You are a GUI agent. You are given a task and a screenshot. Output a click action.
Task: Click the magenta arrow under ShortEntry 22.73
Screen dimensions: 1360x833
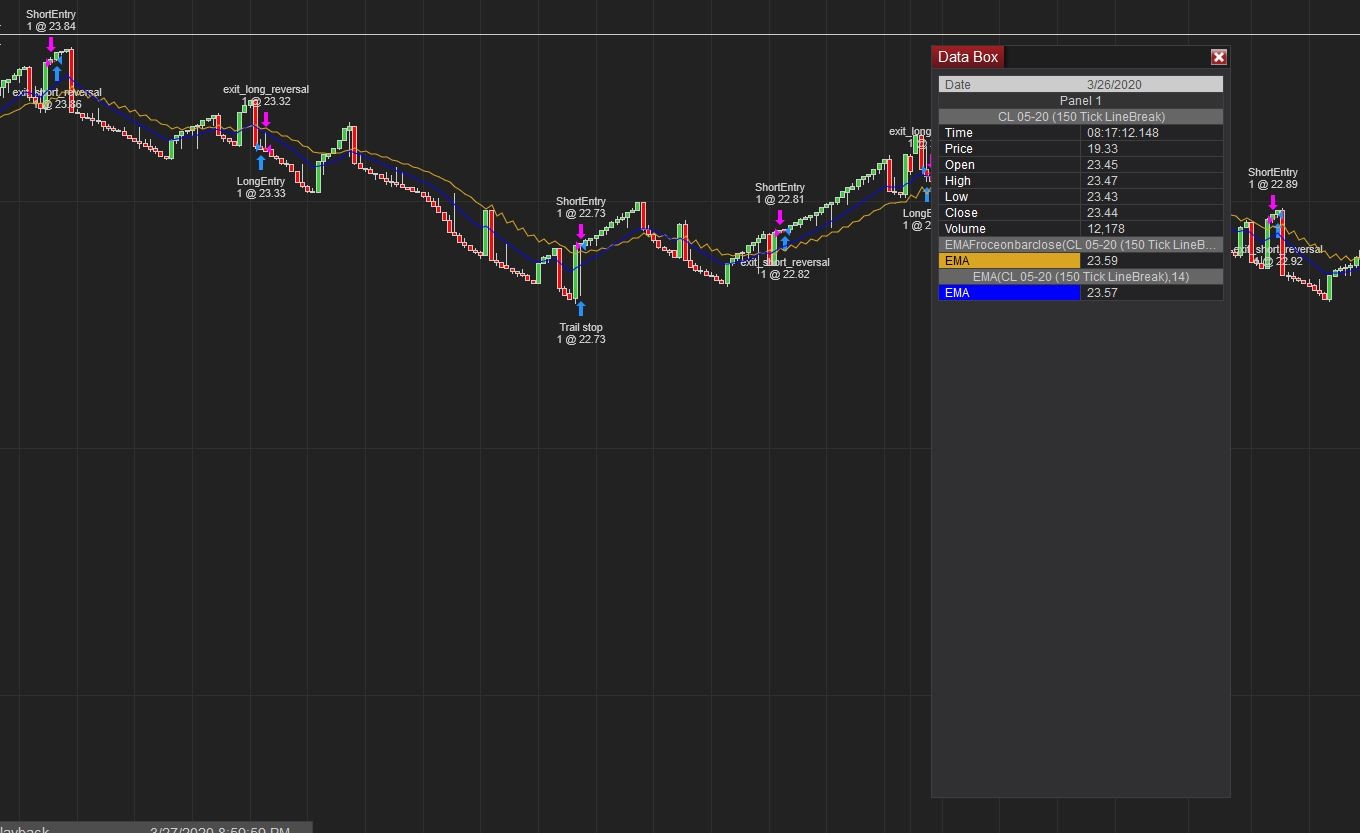tap(581, 231)
